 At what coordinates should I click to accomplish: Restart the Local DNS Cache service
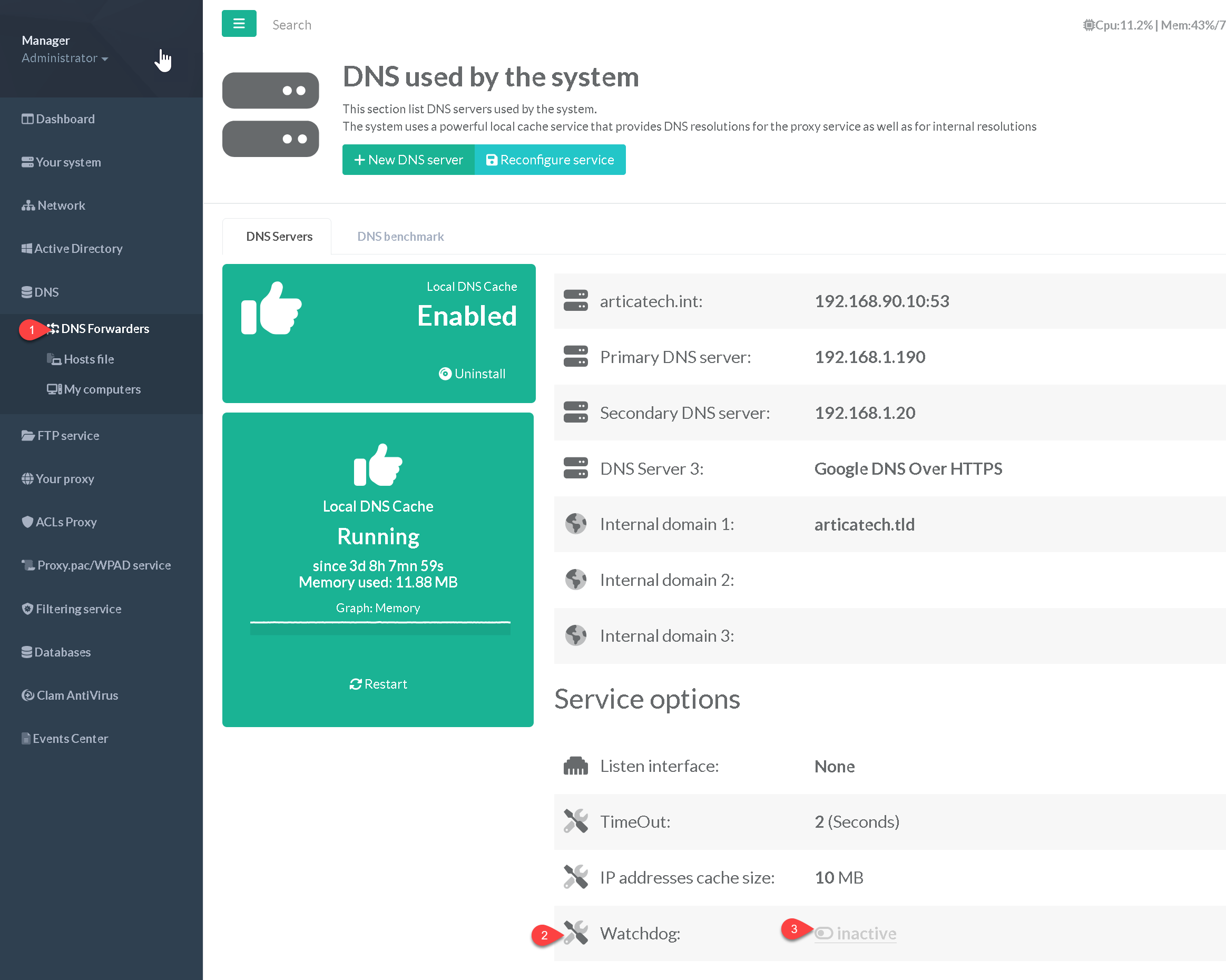click(378, 684)
